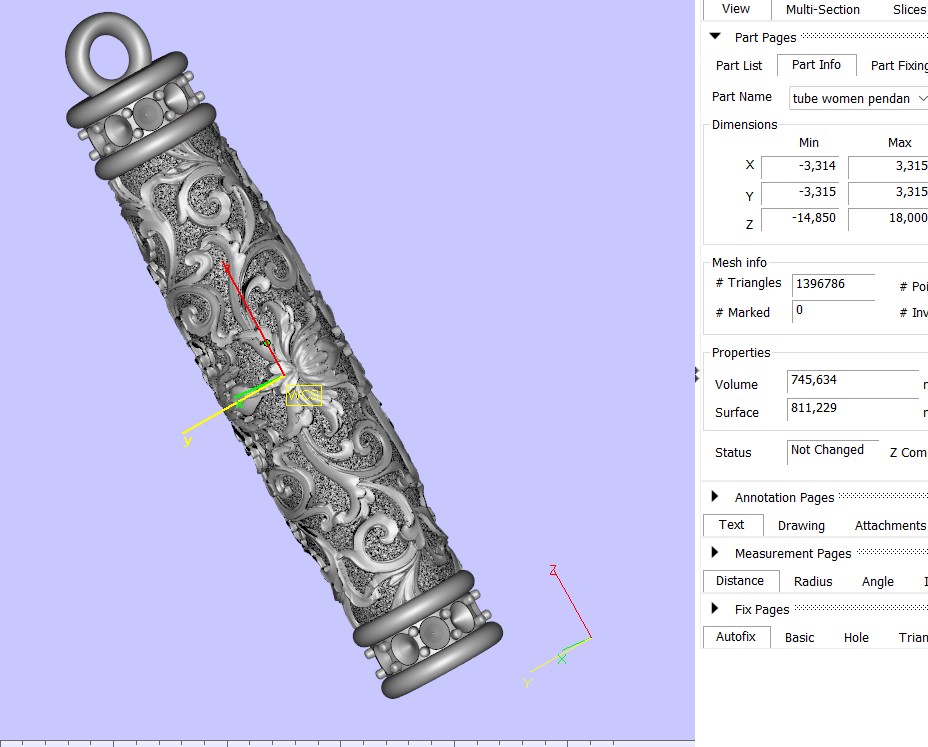Viewport: 928px width, 747px height.
Task: Select the Part Info tab
Action: [x=816, y=65]
